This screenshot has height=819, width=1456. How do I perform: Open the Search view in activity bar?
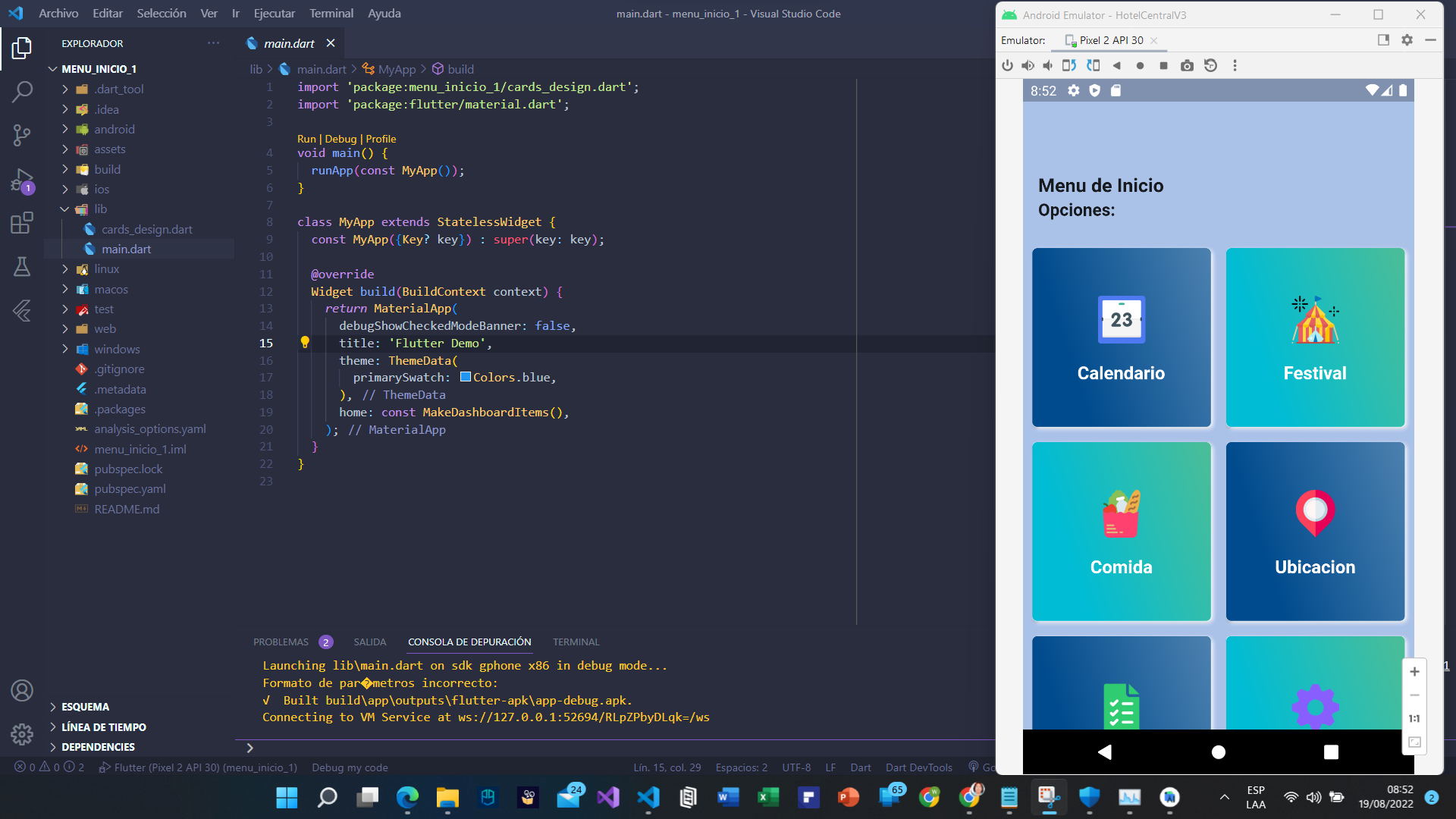(x=22, y=93)
